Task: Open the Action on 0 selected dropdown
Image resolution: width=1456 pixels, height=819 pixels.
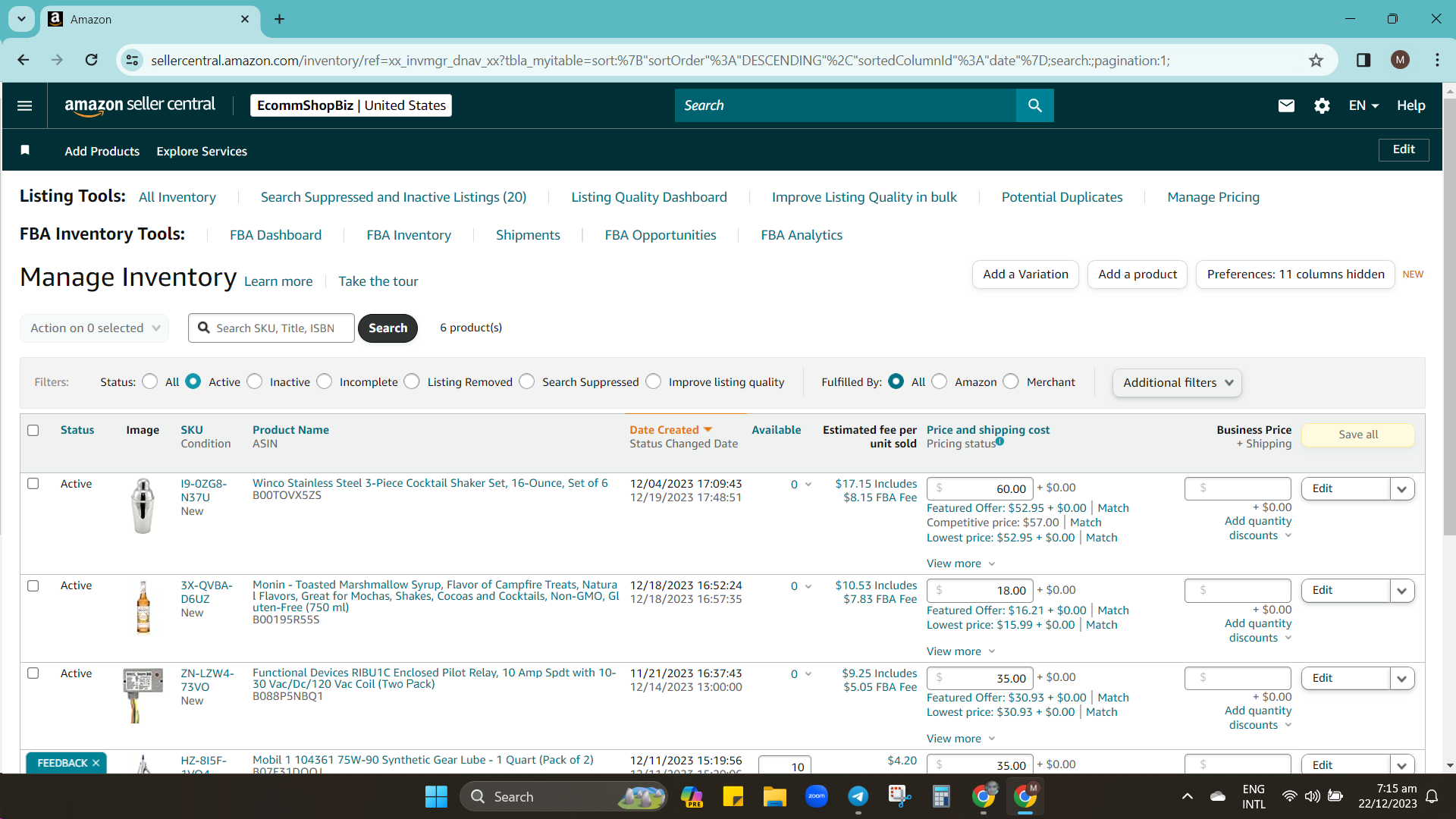Action: tap(95, 328)
